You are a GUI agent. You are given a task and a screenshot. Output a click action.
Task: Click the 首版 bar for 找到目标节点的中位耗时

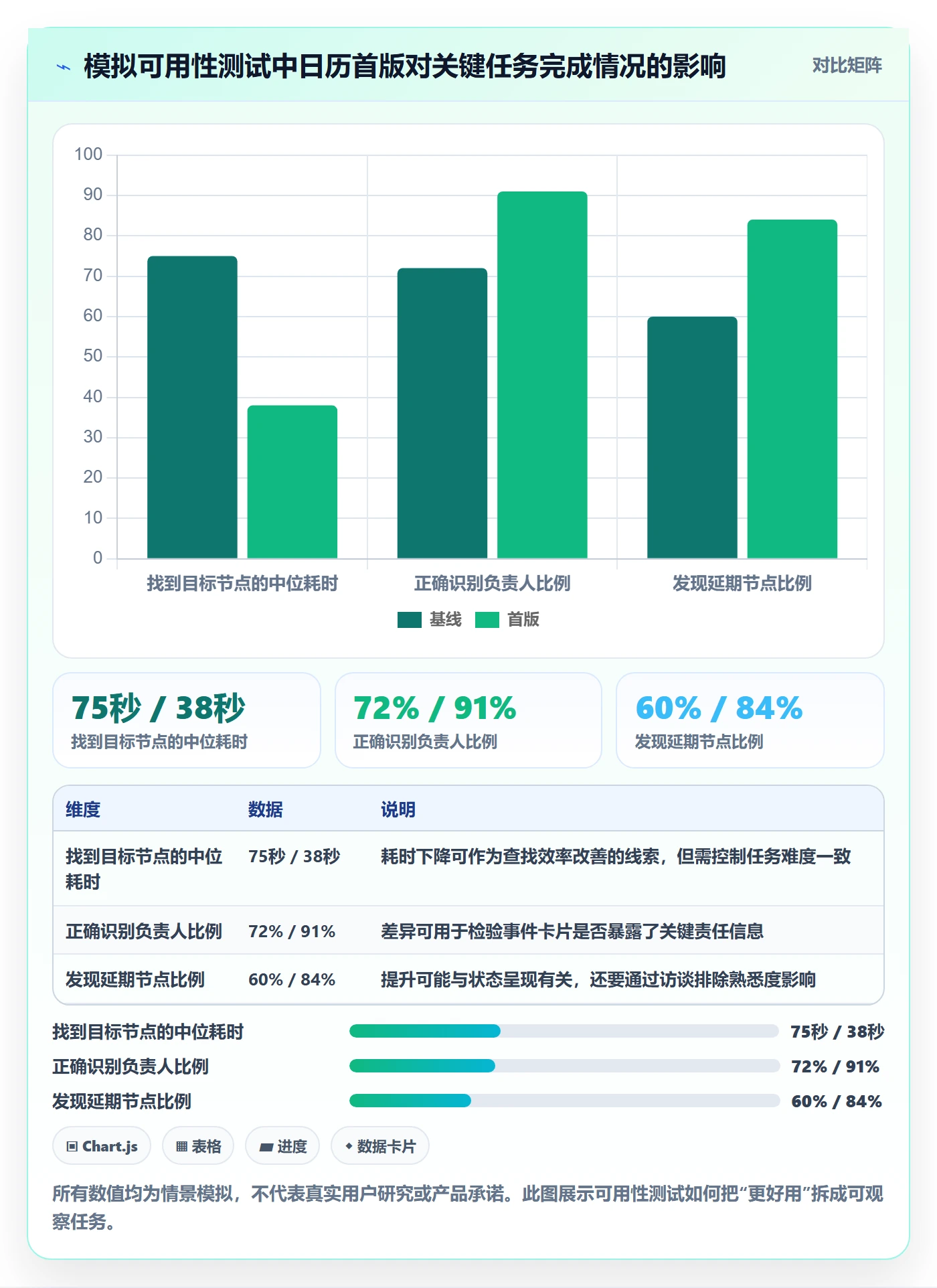(x=292, y=482)
